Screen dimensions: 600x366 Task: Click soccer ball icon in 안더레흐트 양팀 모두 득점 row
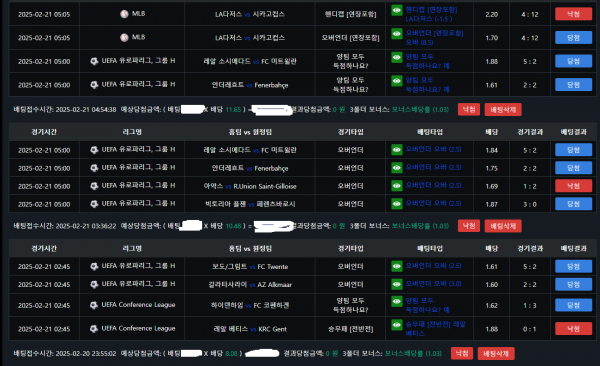tap(94, 85)
